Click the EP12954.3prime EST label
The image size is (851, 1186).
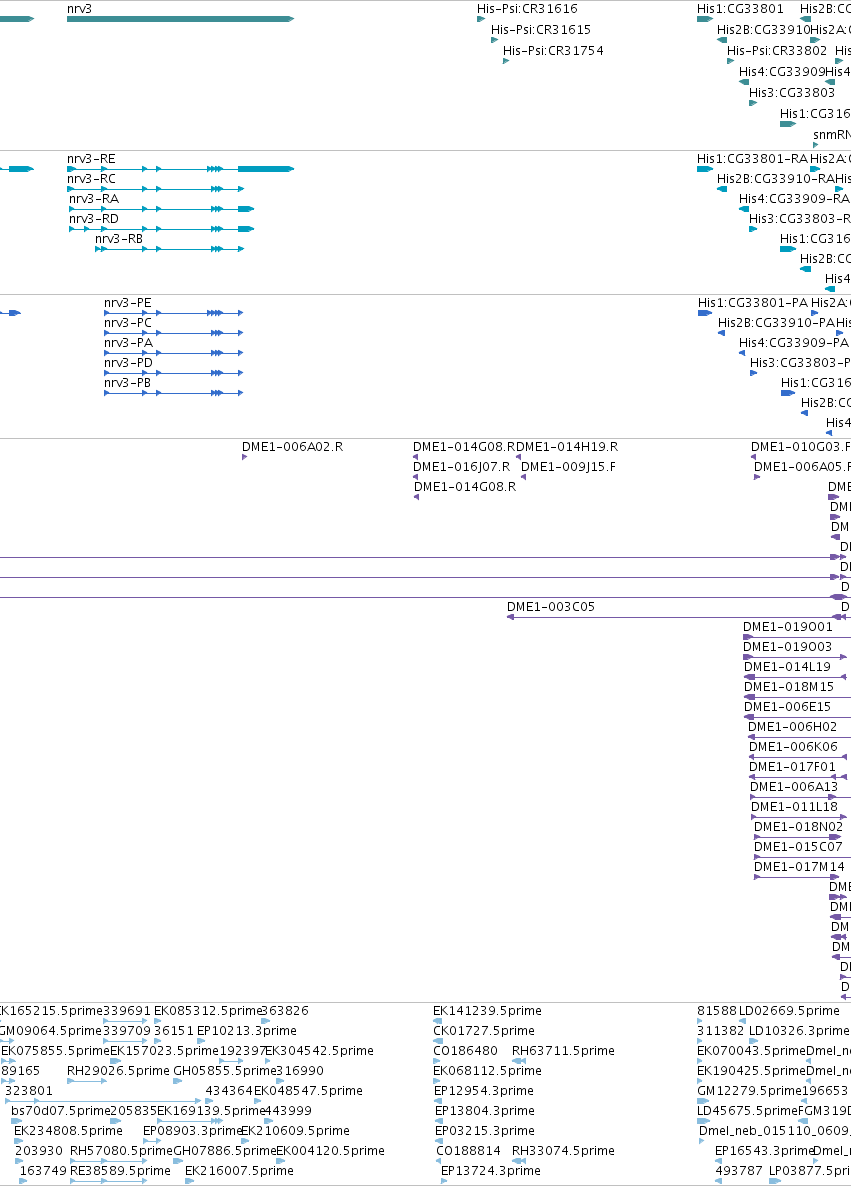[x=484, y=1091]
